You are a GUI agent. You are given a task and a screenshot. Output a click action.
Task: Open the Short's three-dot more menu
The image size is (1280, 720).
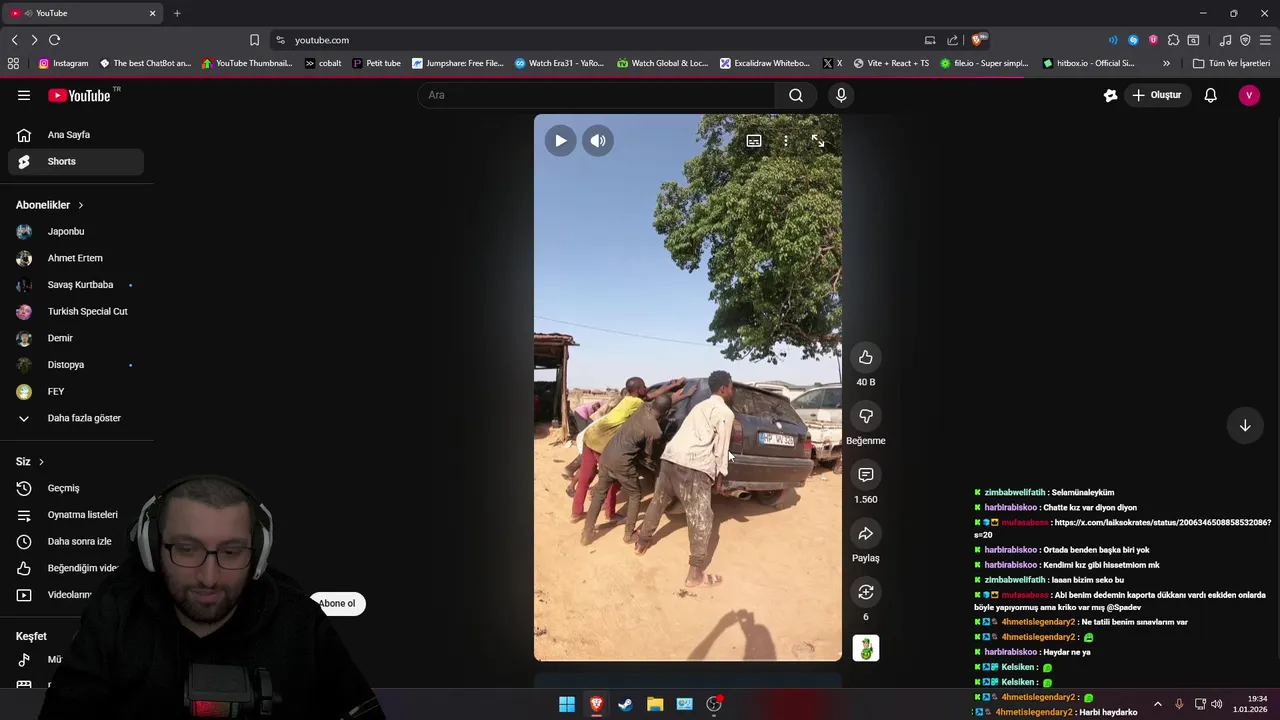[x=786, y=141]
